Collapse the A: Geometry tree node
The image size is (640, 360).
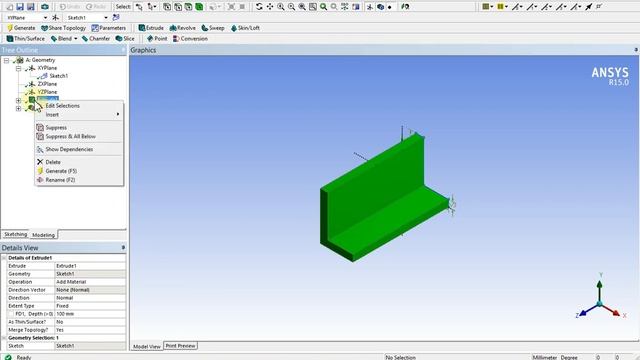[7, 60]
